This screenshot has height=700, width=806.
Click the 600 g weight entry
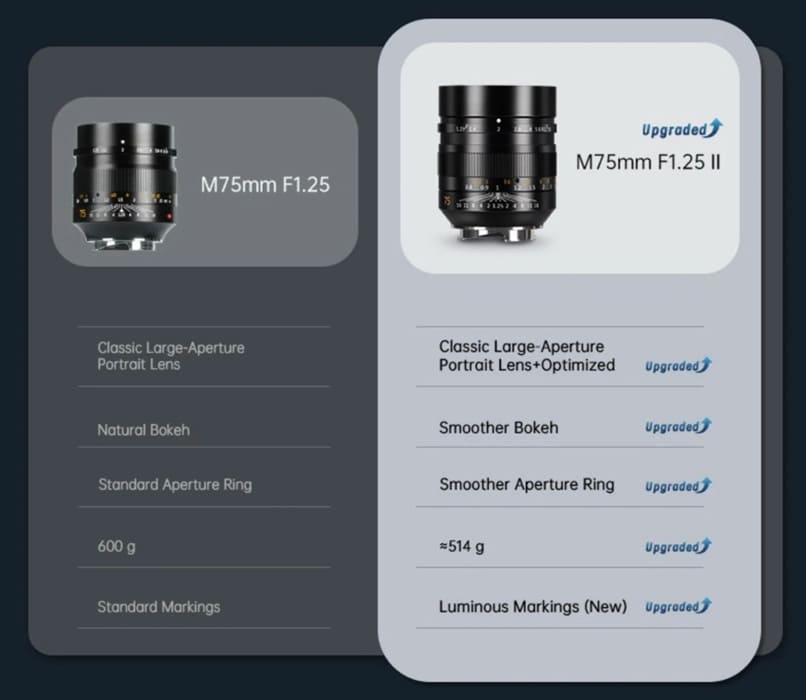[x=116, y=546]
